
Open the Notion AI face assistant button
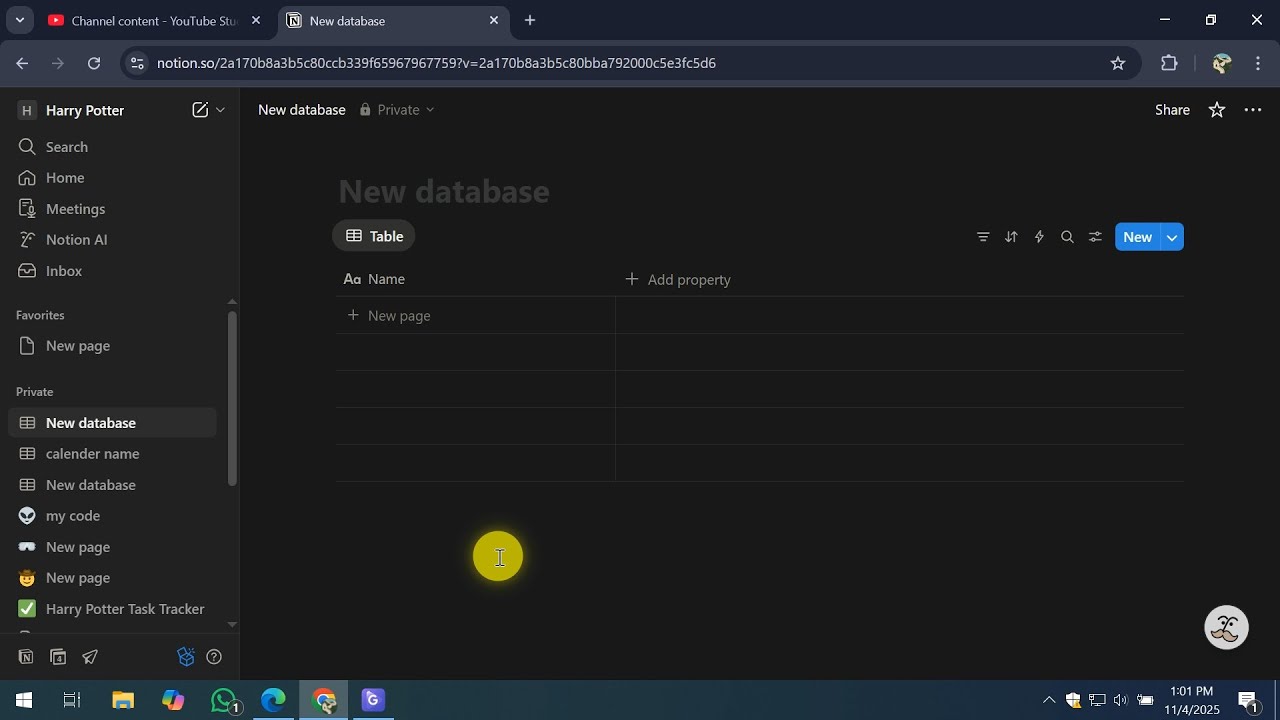1226,628
